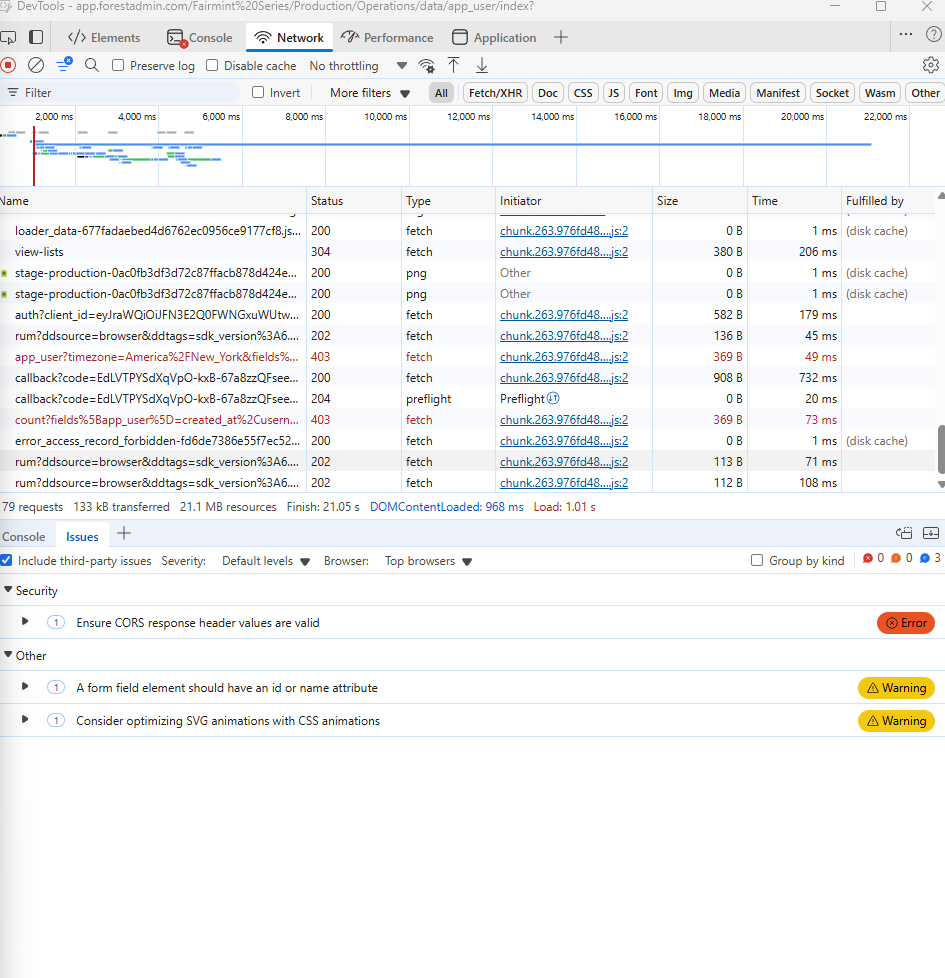
Task: Collapse the Other issues section
Action: click(x=8, y=655)
